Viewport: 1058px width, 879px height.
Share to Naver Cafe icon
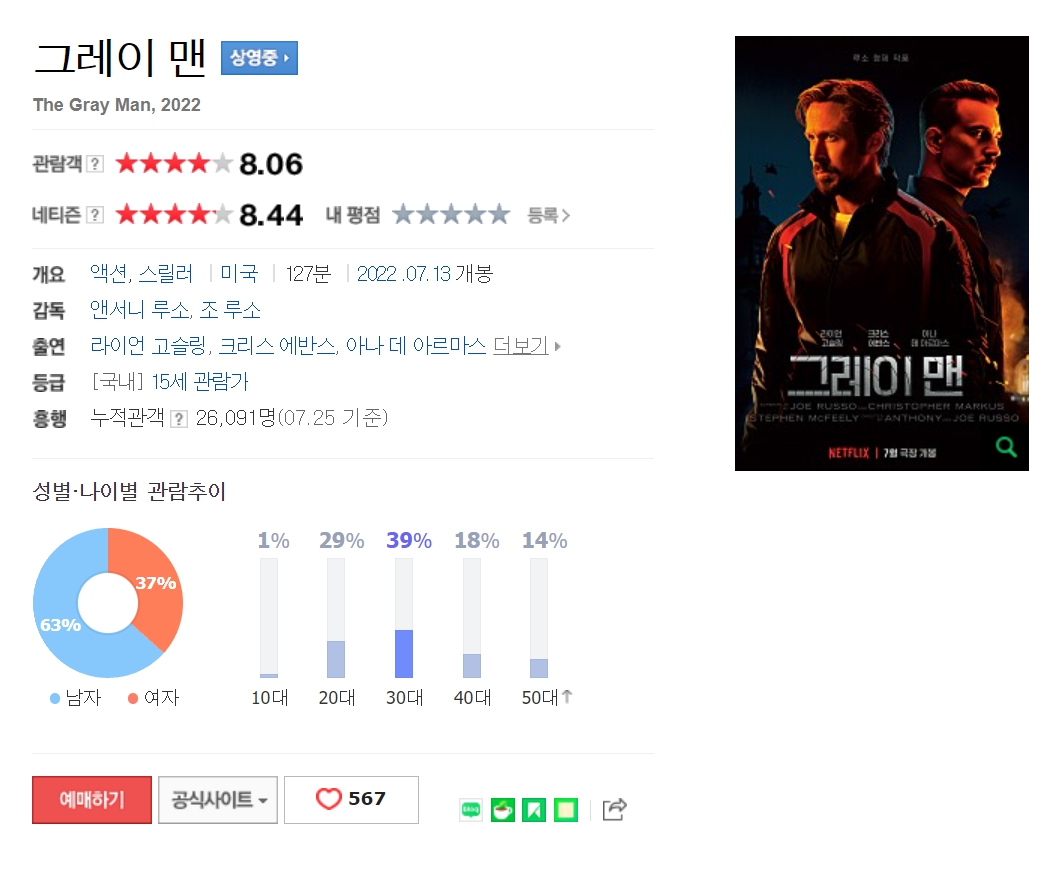tap(503, 810)
